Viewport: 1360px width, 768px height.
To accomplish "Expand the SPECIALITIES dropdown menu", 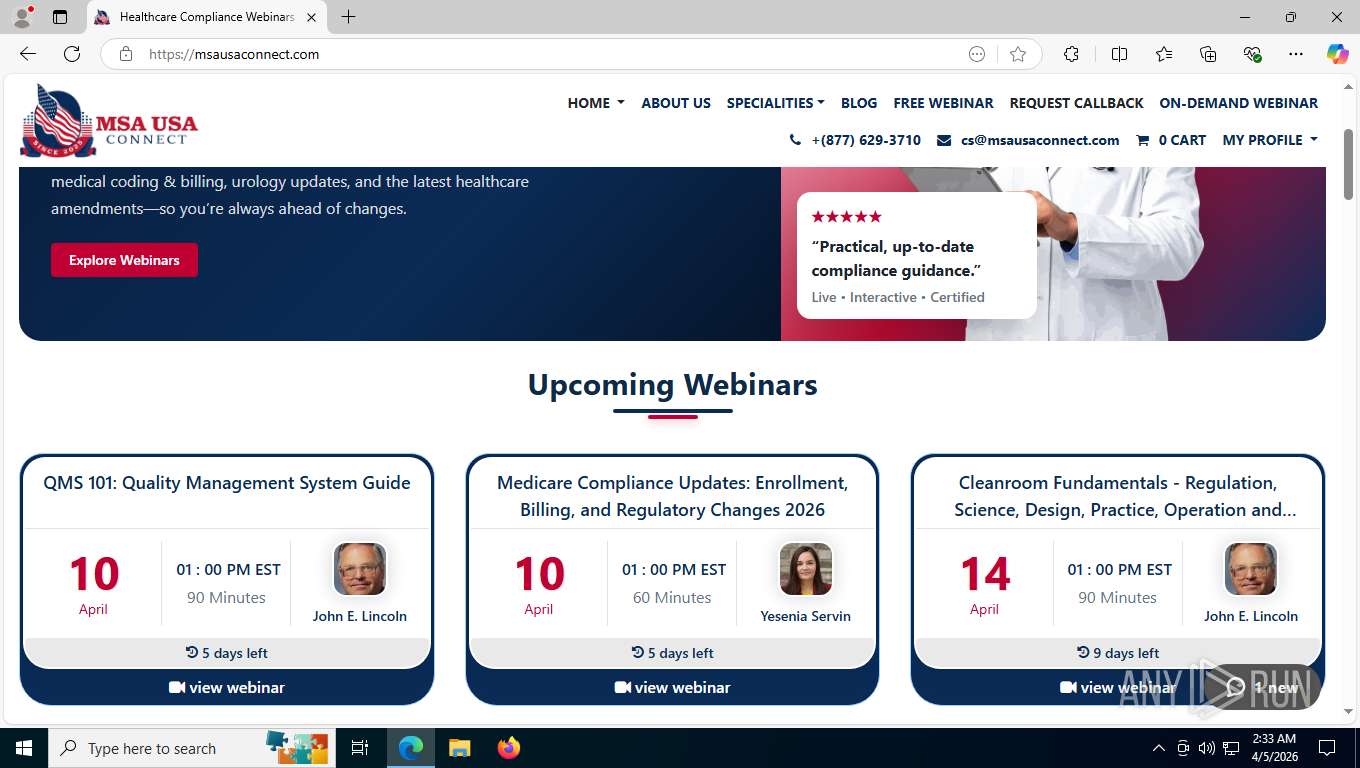I will (x=776, y=103).
